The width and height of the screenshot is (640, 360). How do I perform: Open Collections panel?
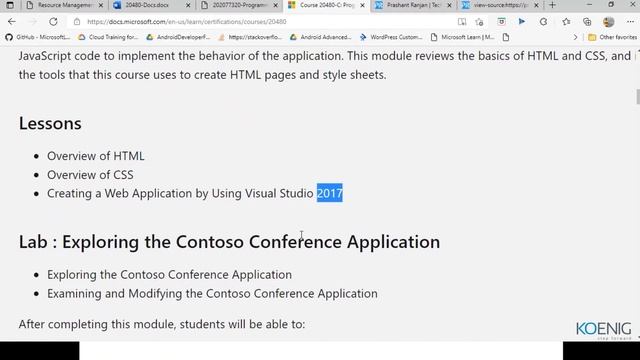click(x=587, y=22)
